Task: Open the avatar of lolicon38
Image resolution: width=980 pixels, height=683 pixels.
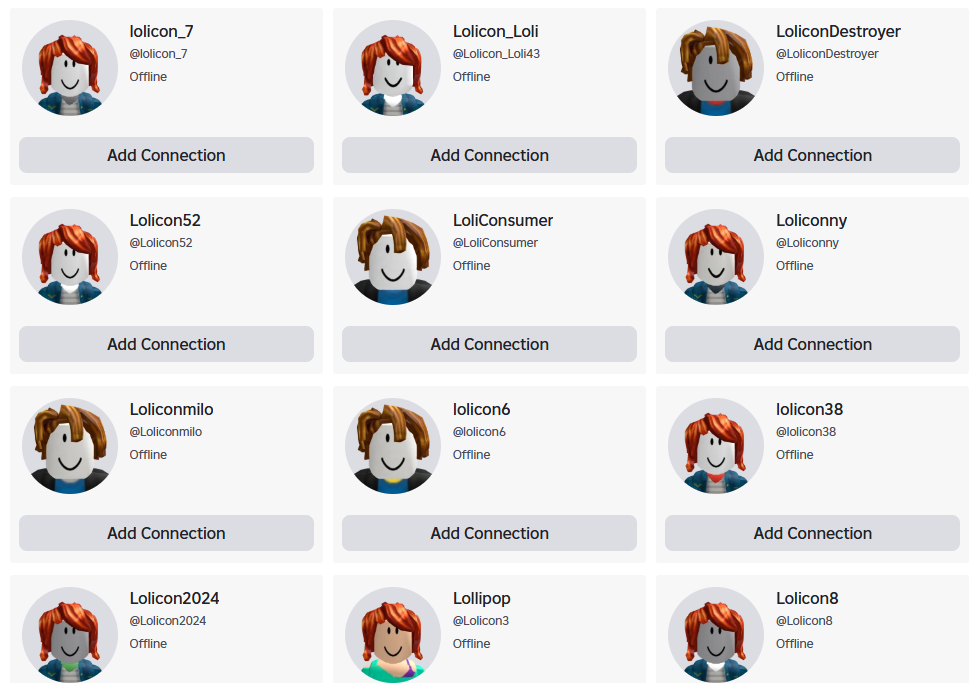Action: click(x=716, y=446)
